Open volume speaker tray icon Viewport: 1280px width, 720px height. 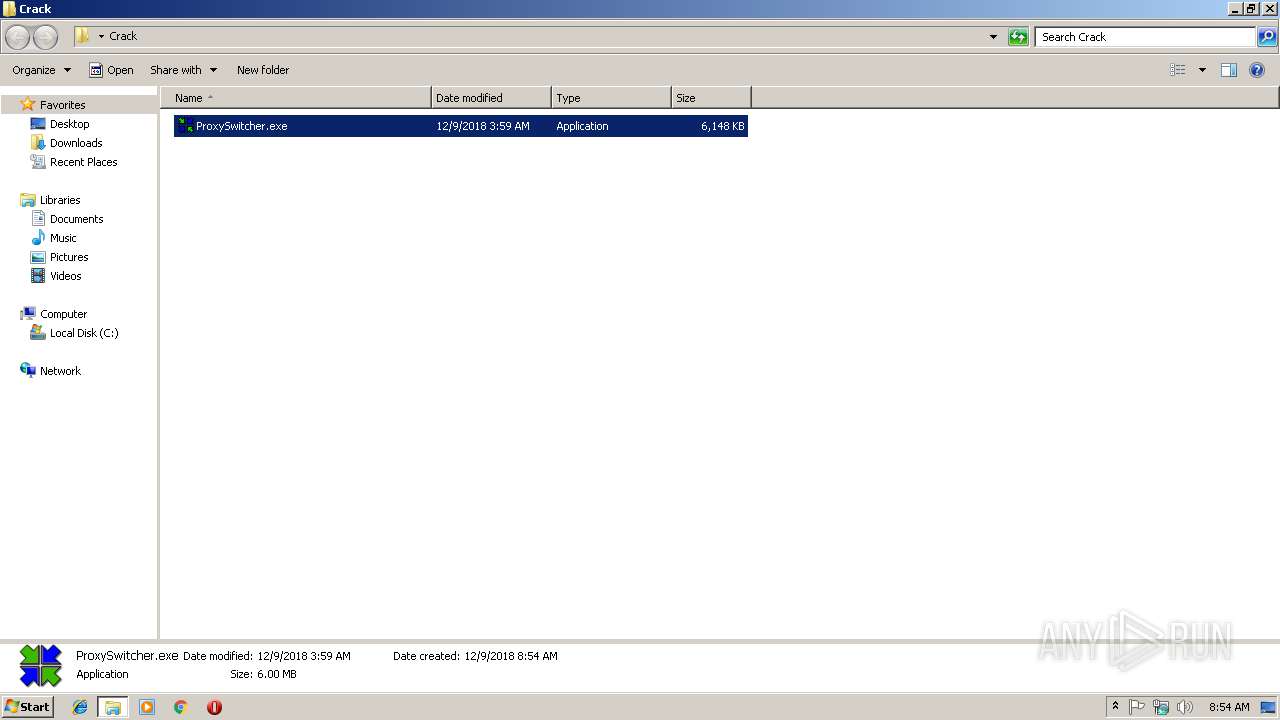(1185, 707)
